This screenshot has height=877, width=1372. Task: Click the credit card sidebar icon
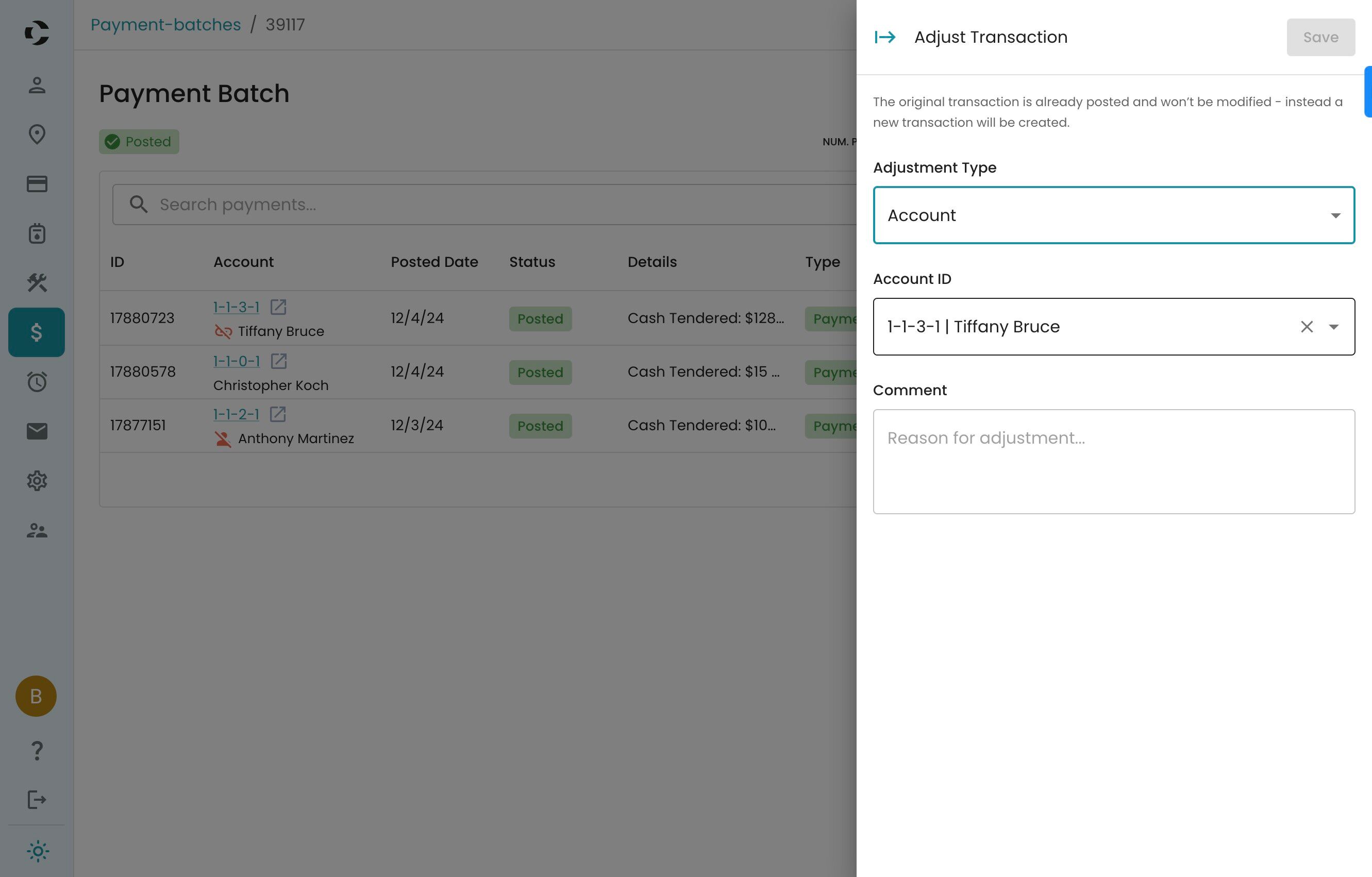(37, 184)
